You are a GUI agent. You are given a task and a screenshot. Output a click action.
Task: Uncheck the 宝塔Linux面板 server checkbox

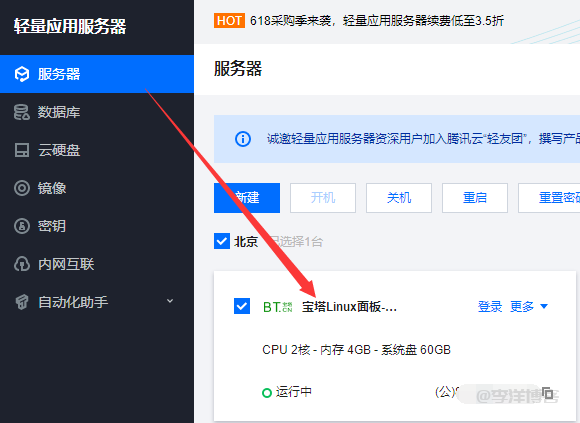pyautogui.click(x=242, y=306)
